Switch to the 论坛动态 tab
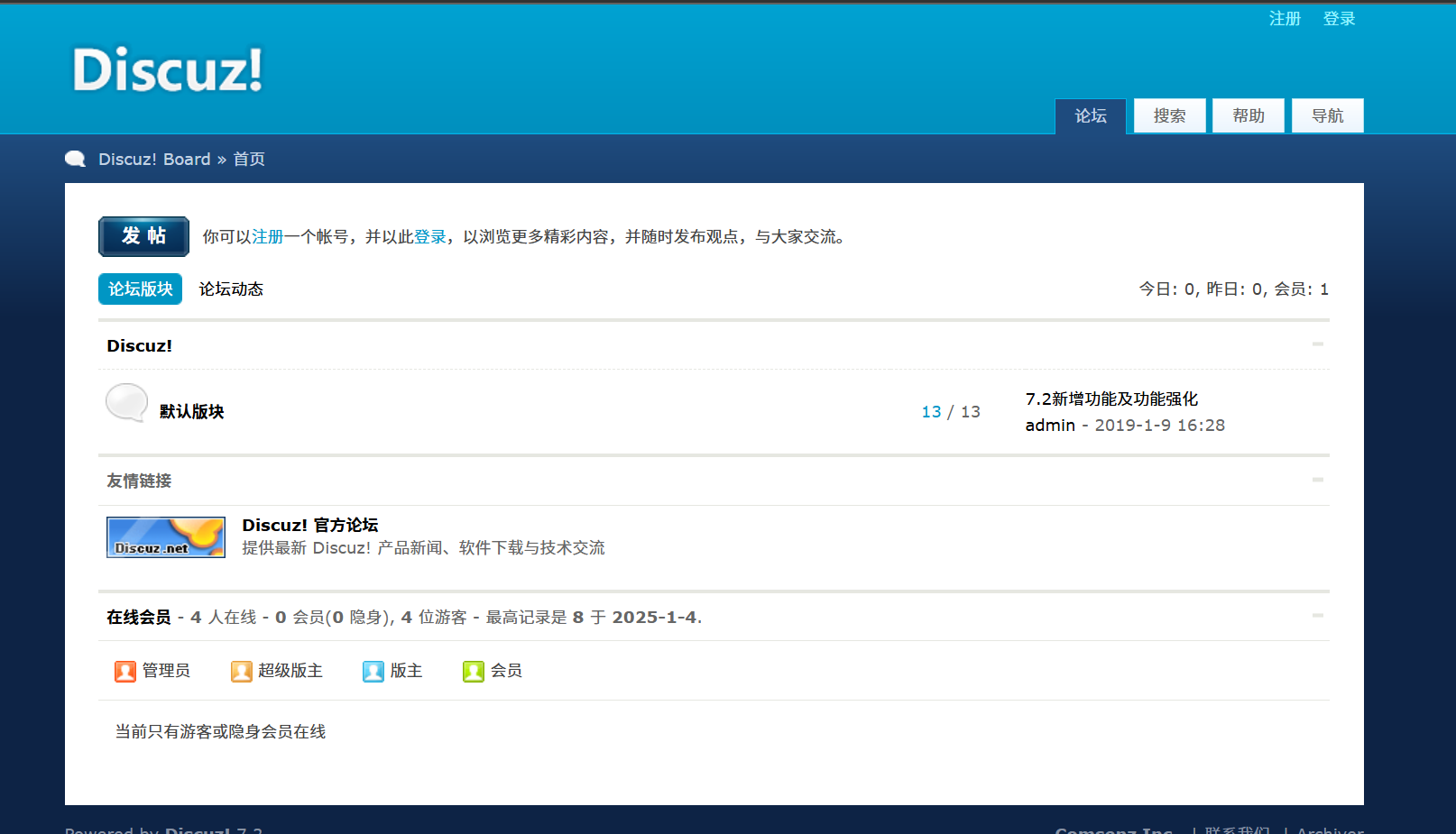The height and width of the screenshot is (834, 1456). pyautogui.click(x=231, y=289)
